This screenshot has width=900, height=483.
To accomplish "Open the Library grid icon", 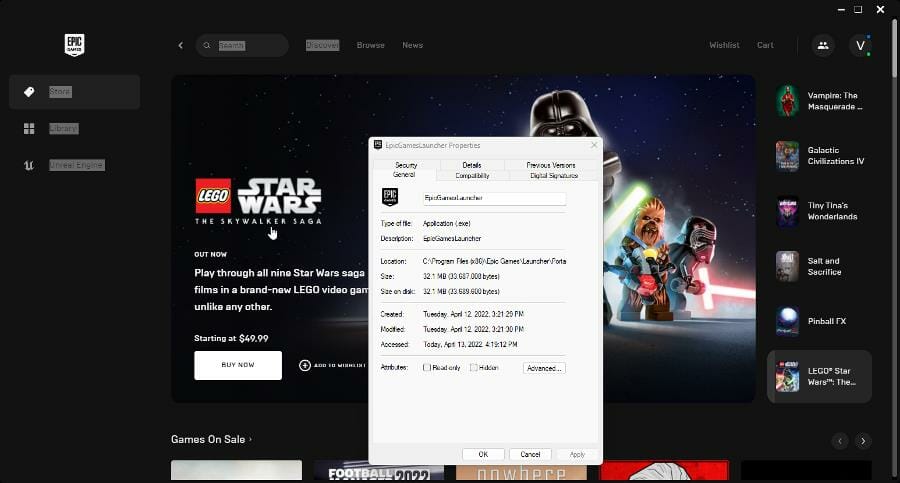I will coord(29,128).
